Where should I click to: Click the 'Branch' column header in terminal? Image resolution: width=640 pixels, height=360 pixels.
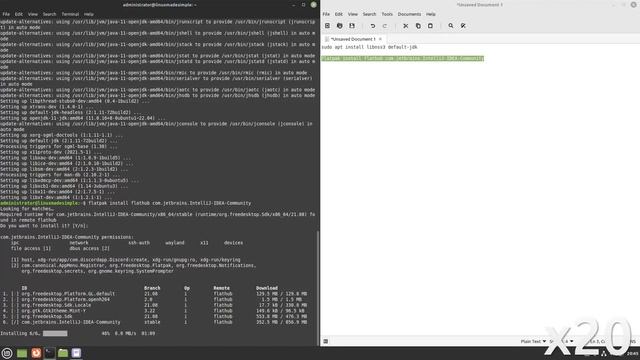(x=152, y=288)
